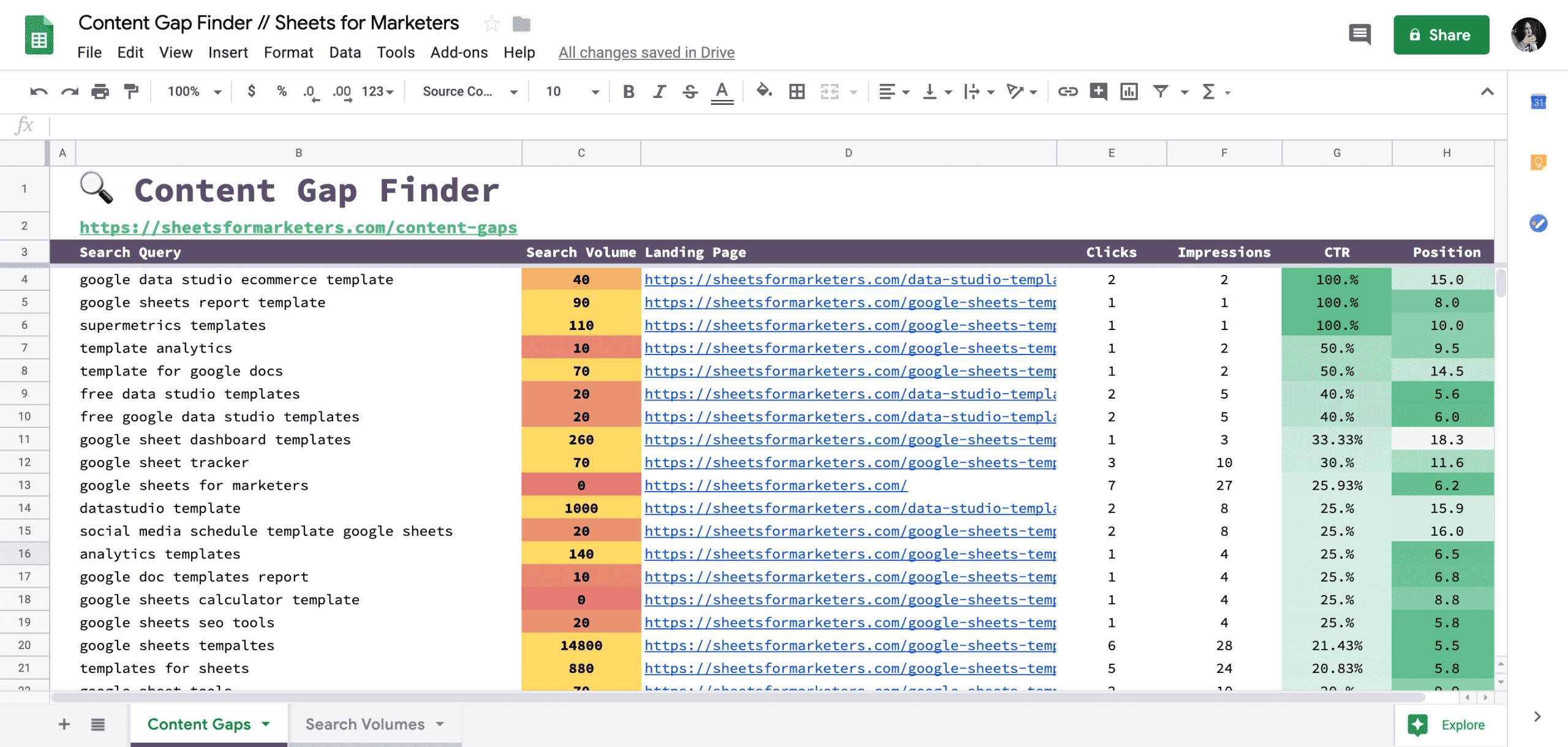Click the Insert comment icon
Viewport: 1568px width, 747px height.
click(1098, 92)
